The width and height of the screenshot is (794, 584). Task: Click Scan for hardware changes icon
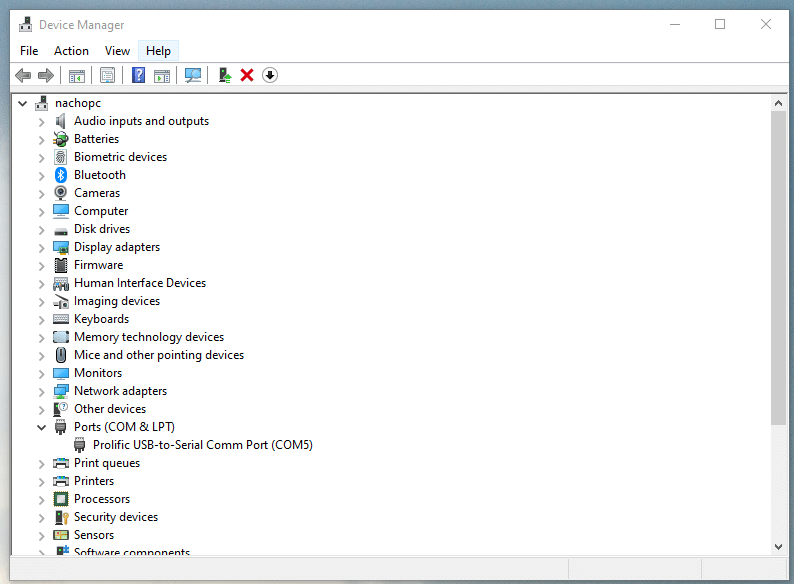click(193, 76)
